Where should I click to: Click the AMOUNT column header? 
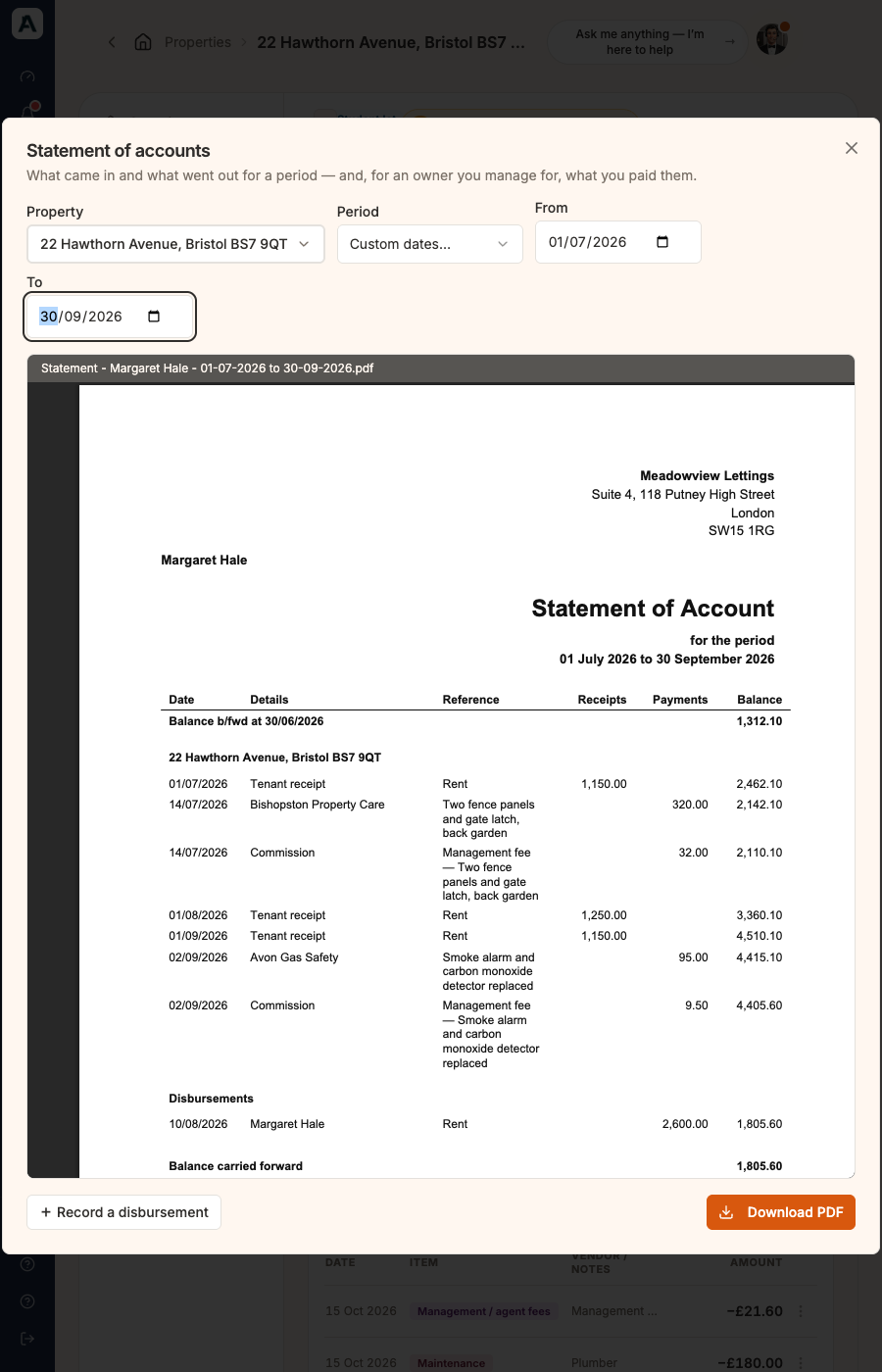click(x=756, y=1262)
